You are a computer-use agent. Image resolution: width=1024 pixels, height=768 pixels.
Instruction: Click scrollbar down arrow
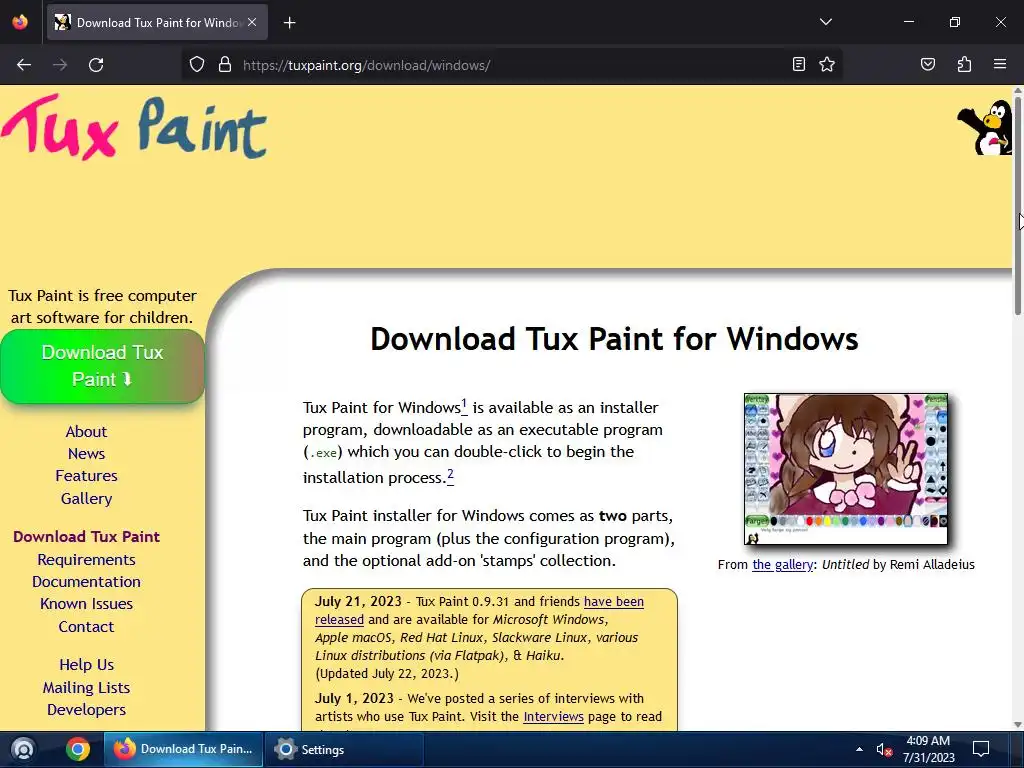tap(1017, 724)
